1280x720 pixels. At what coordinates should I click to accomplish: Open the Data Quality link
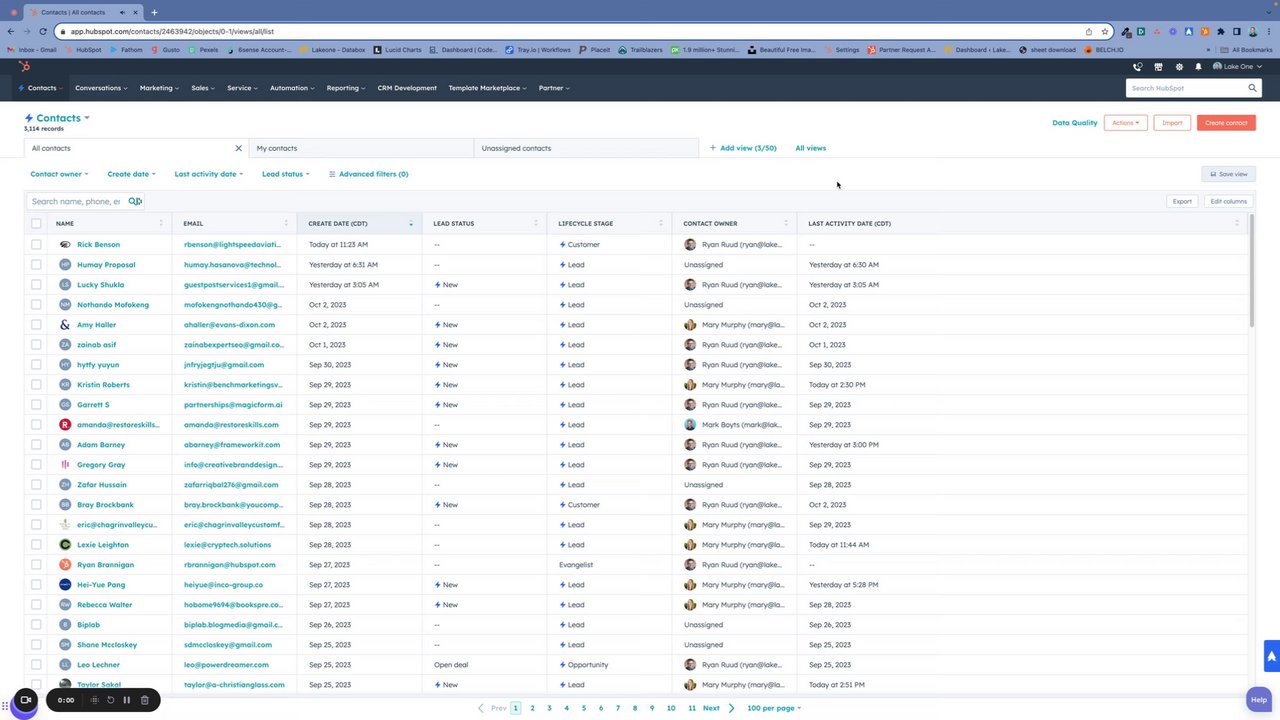(x=1075, y=123)
